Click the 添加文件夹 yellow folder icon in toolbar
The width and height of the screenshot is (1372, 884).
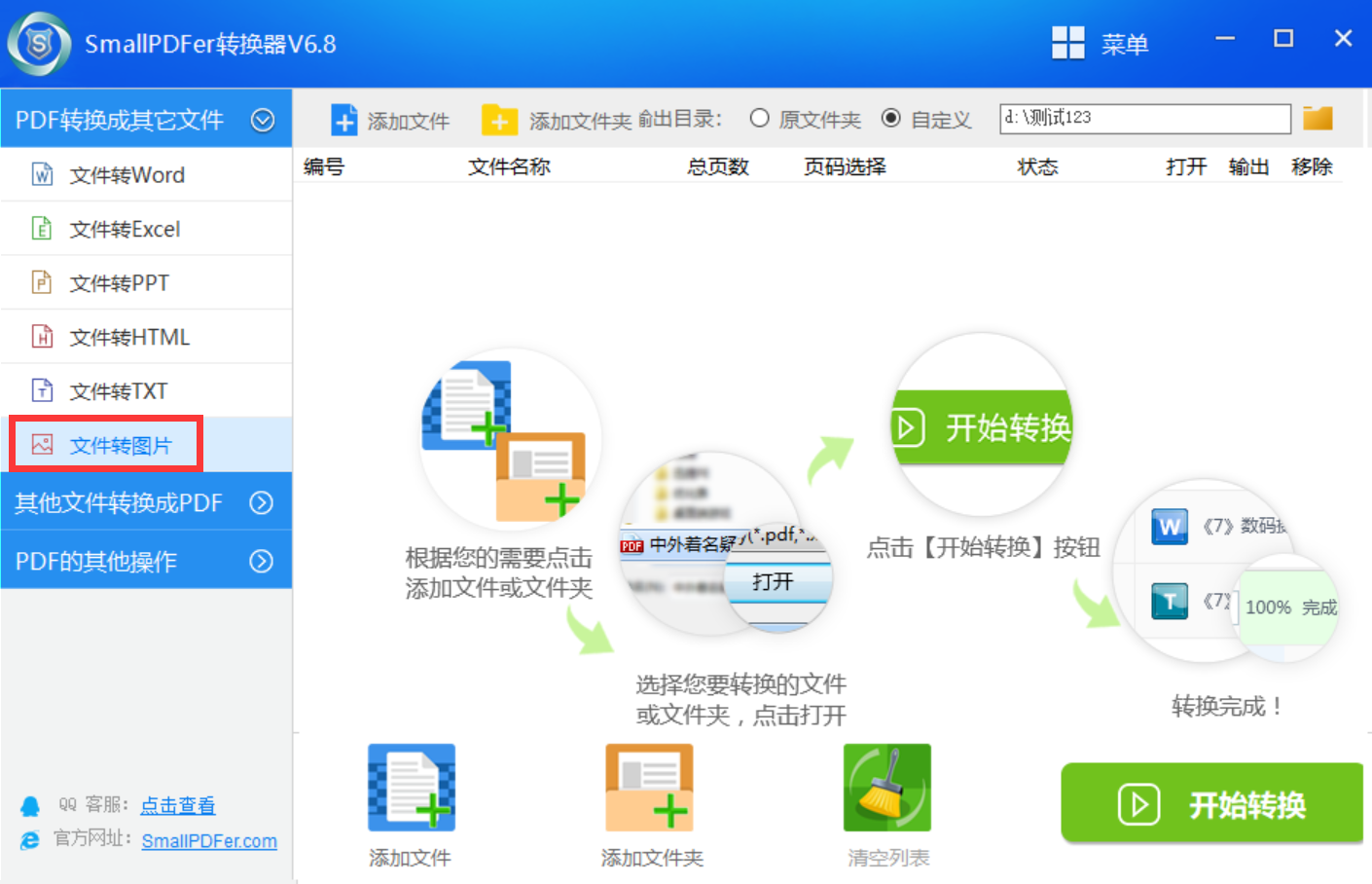click(x=499, y=120)
